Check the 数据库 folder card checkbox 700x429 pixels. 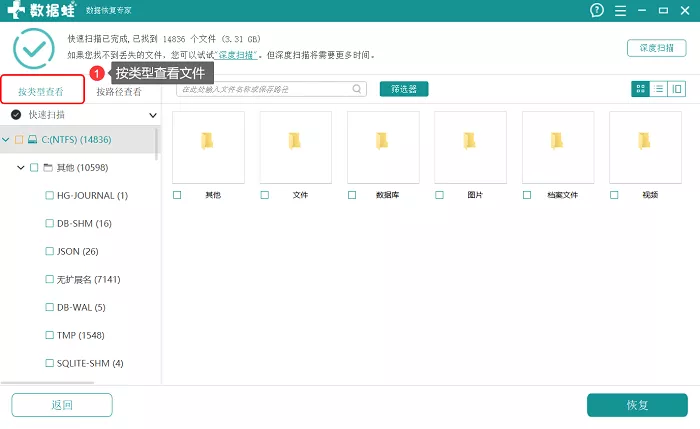tap(352, 195)
